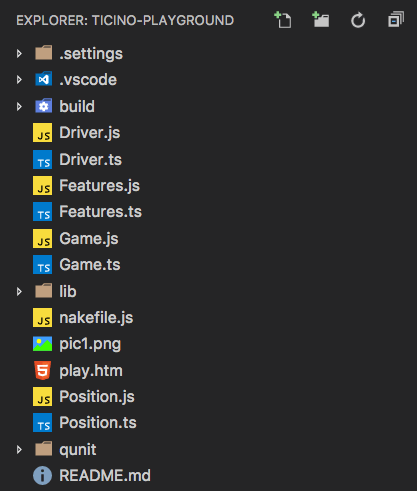Open the play.htm file

[x=91, y=371]
